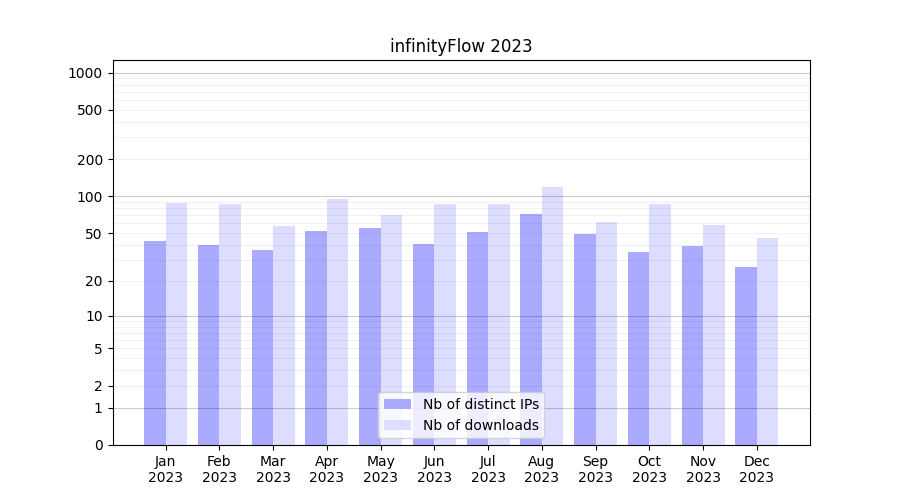
Task: Select the 'Nb of distinct IPs' legend label
Action: pos(480,404)
